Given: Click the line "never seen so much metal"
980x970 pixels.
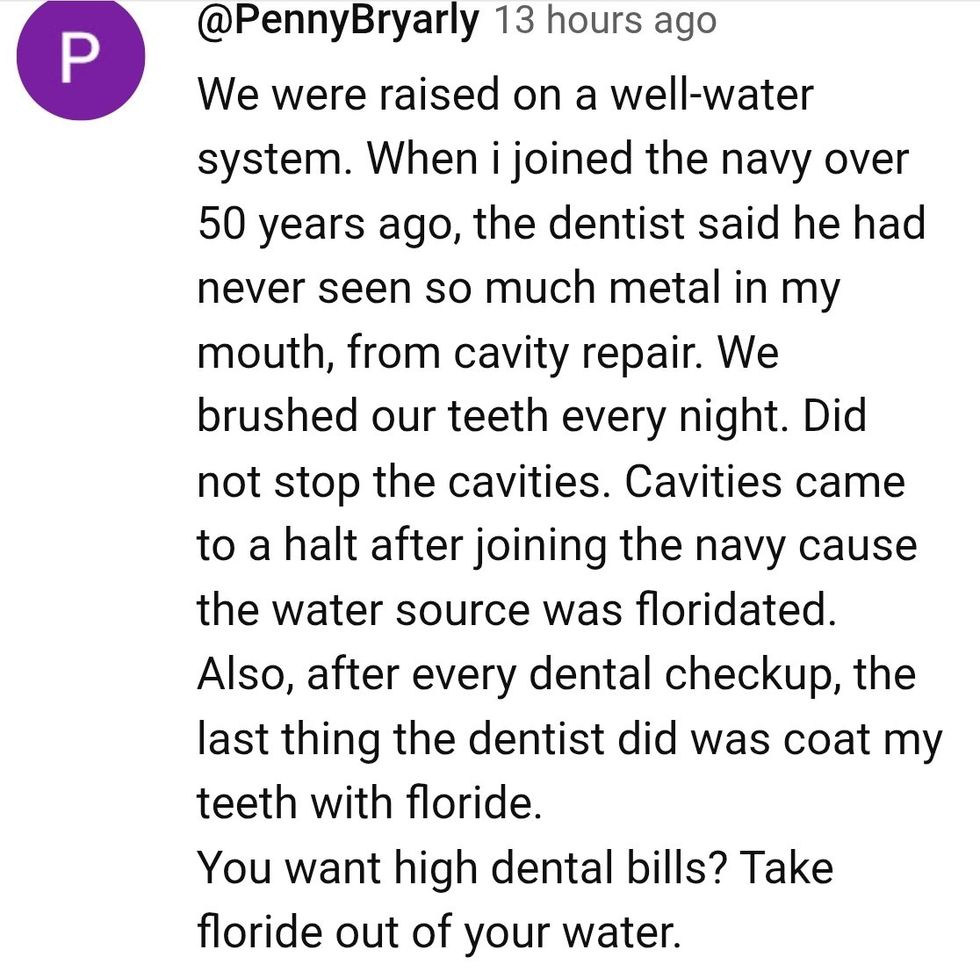Looking at the screenshot, I should click(x=518, y=290).
